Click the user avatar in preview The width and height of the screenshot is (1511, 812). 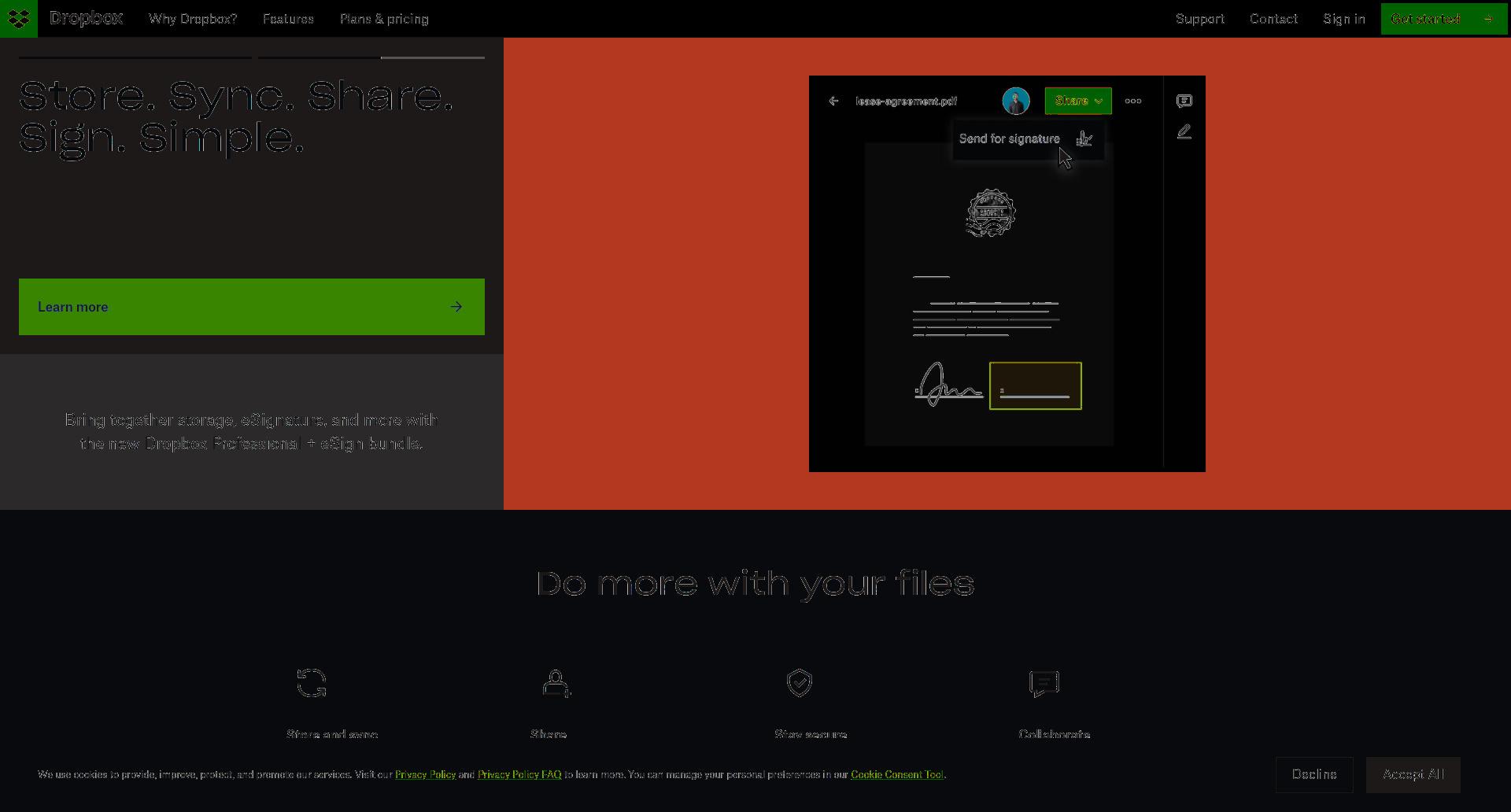click(x=1016, y=101)
